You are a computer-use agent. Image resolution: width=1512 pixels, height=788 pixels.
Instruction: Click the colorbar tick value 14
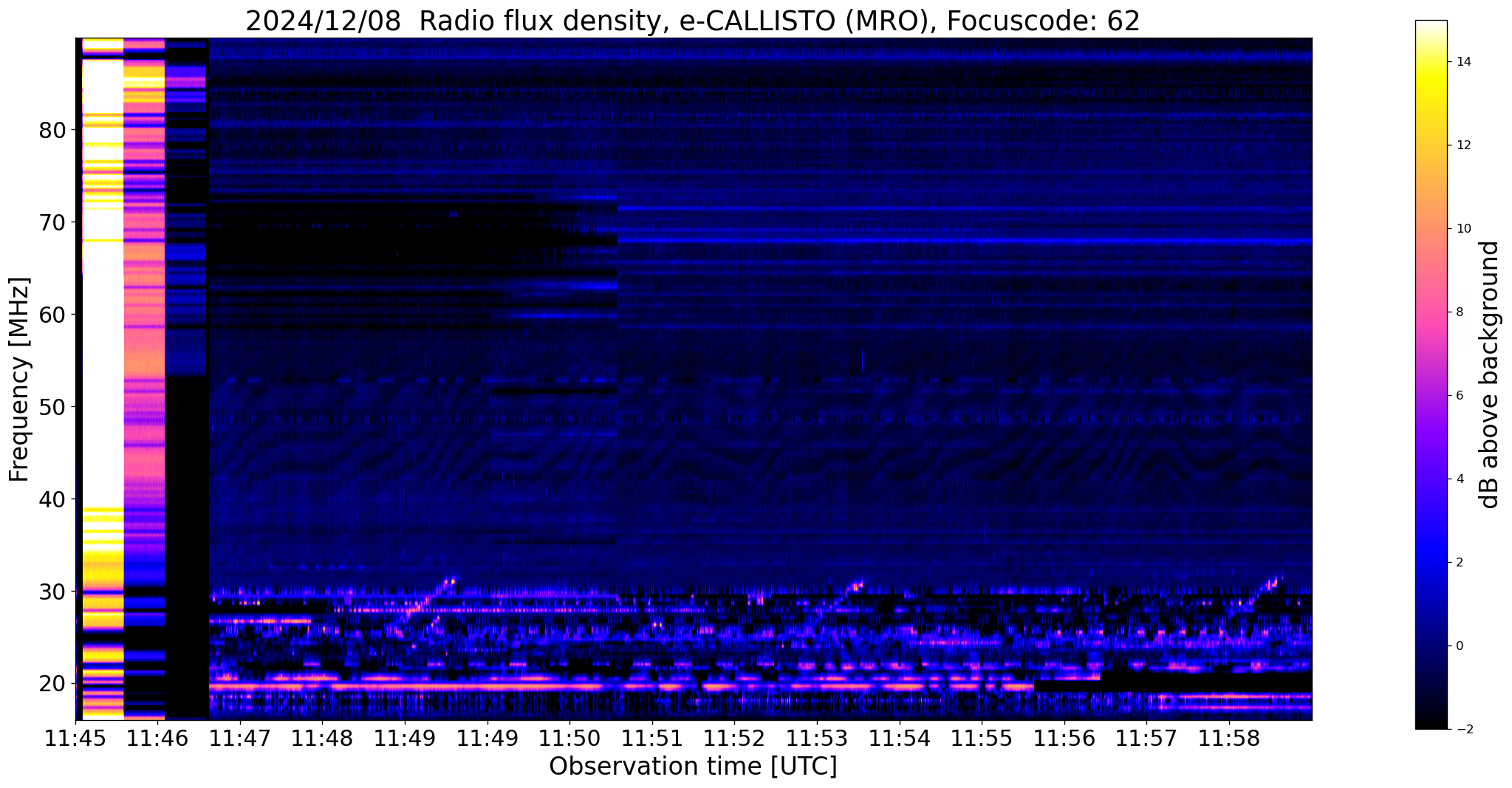(x=1463, y=62)
